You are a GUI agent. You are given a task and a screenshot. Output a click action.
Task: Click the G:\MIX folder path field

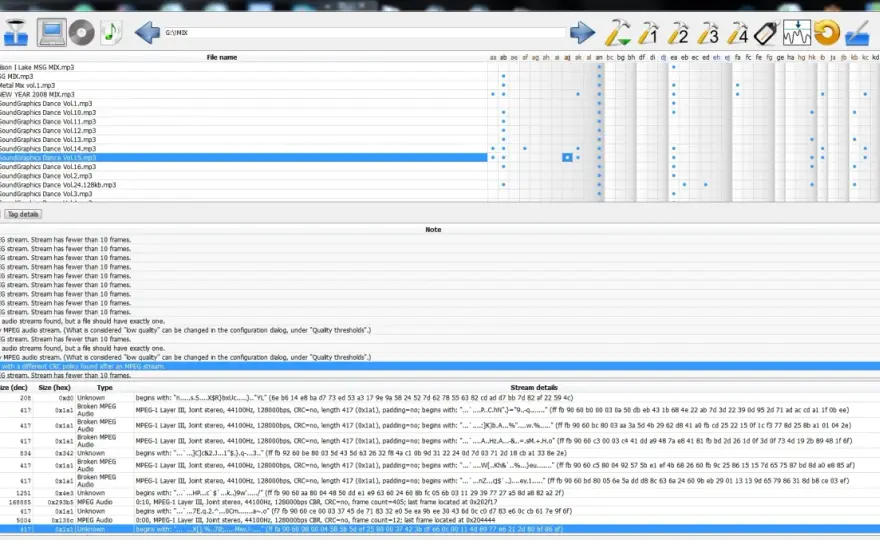pos(365,33)
